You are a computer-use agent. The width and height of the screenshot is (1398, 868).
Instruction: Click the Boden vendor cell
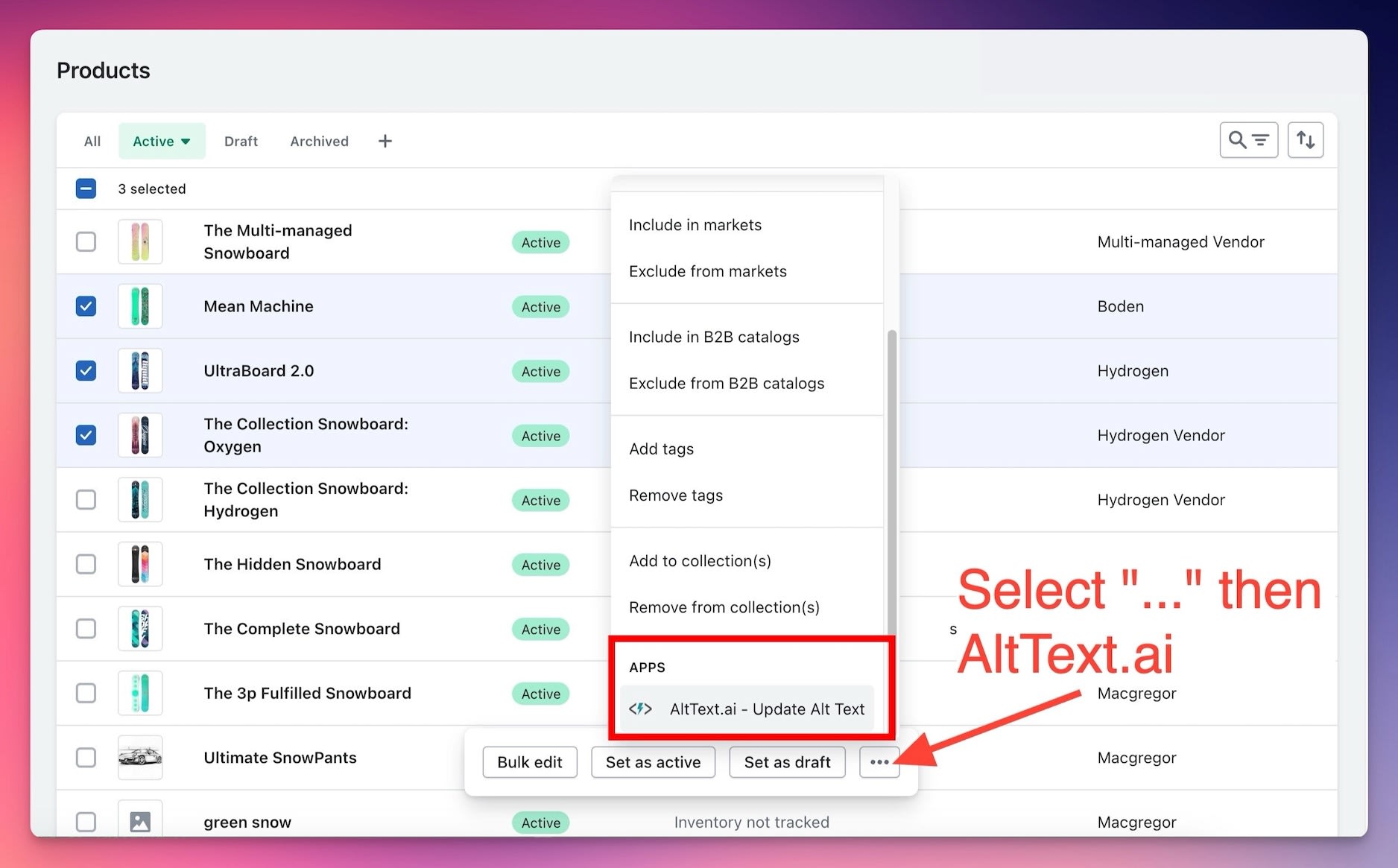click(x=1120, y=306)
